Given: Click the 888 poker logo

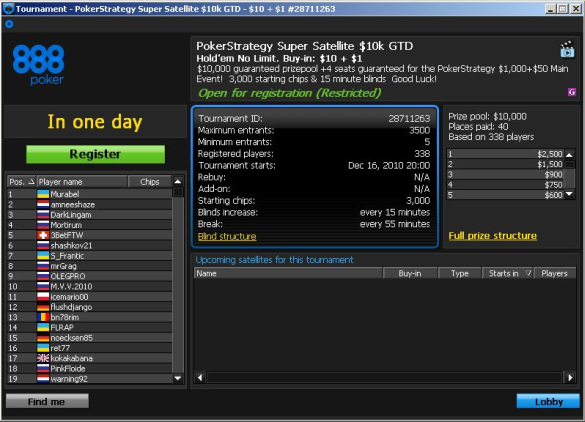Looking at the screenshot, I should click(x=38, y=65).
